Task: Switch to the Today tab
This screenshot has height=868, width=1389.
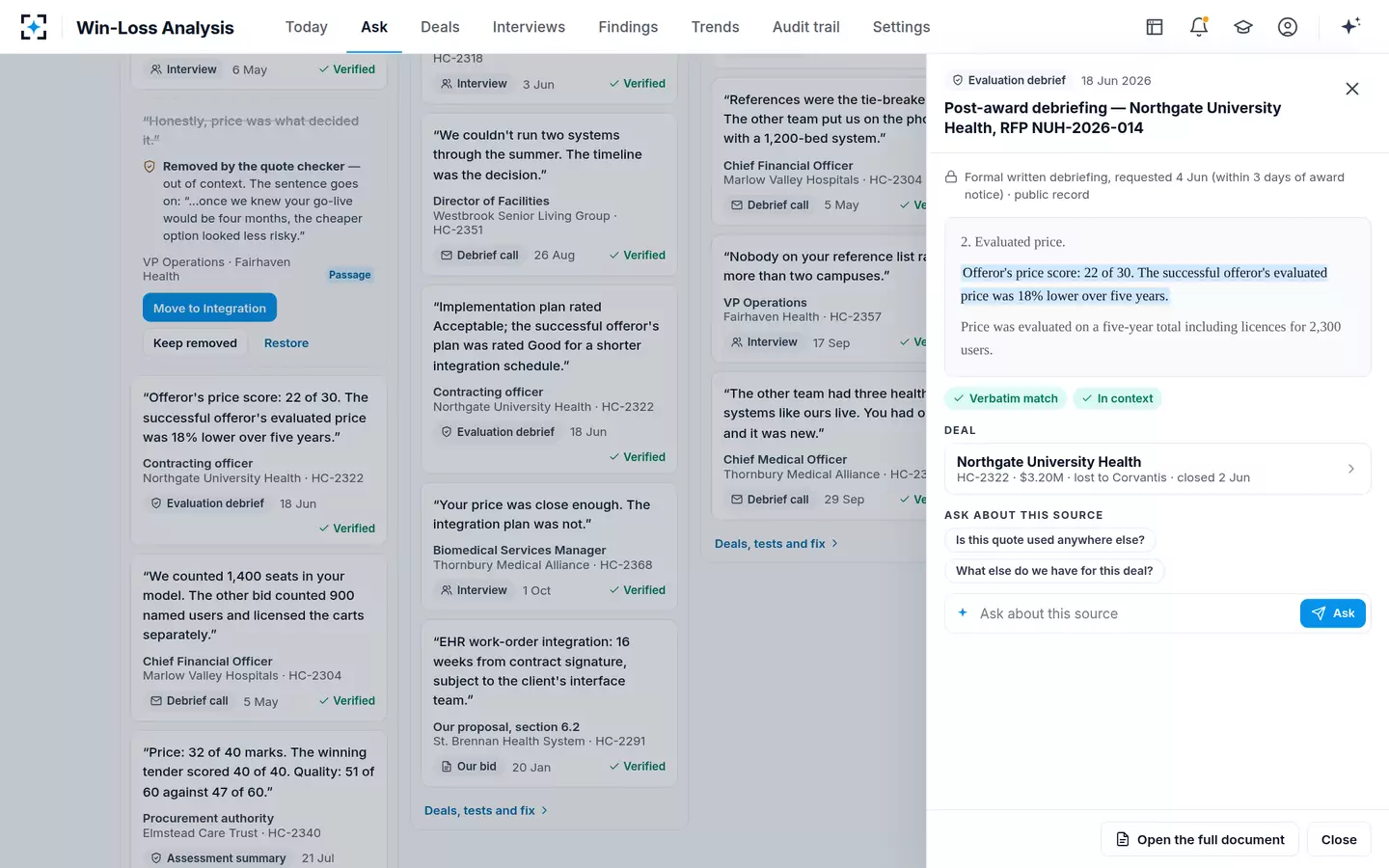Action: pyautogui.click(x=307, y=27)
